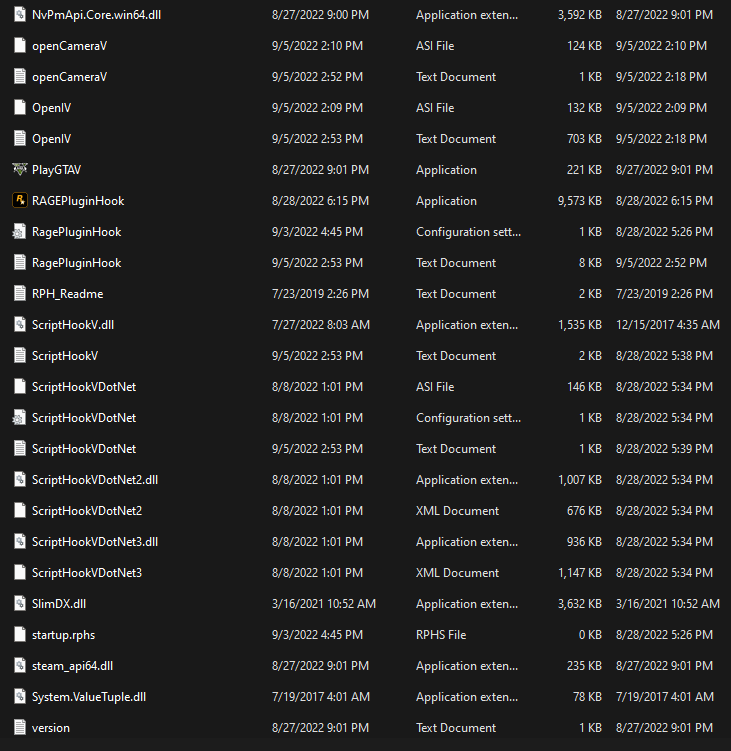This screenshot has width=731, height=751.
Task: Select the version file name
Action: pos(51,728)
